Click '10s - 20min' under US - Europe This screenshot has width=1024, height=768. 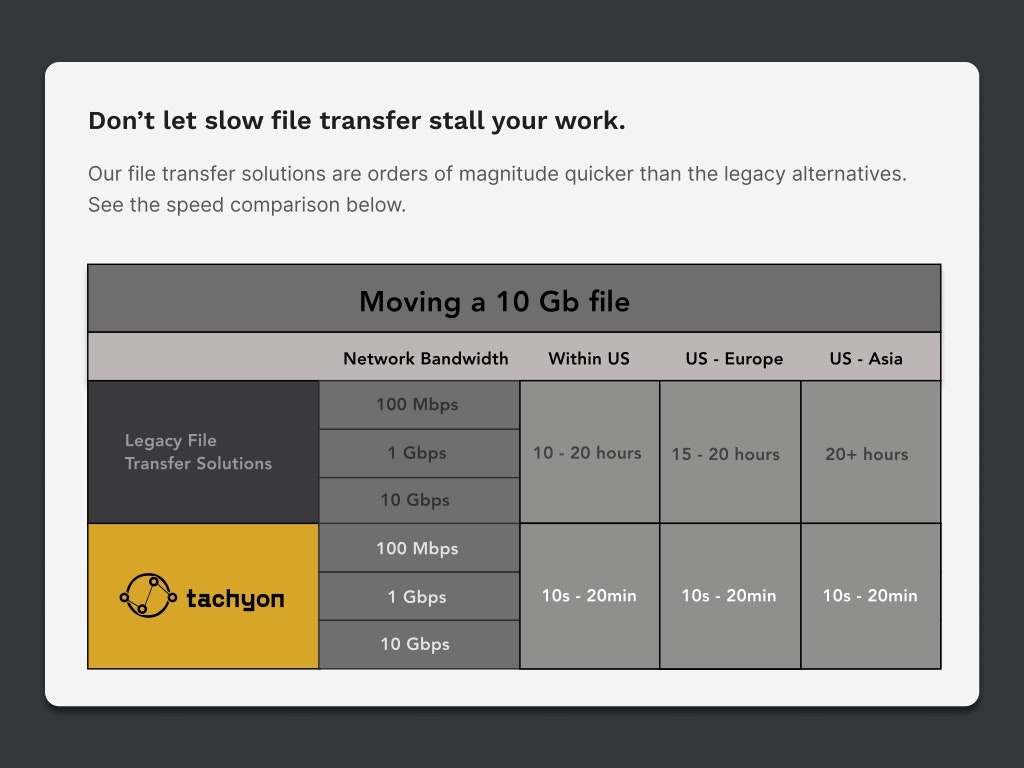[730, 596]
